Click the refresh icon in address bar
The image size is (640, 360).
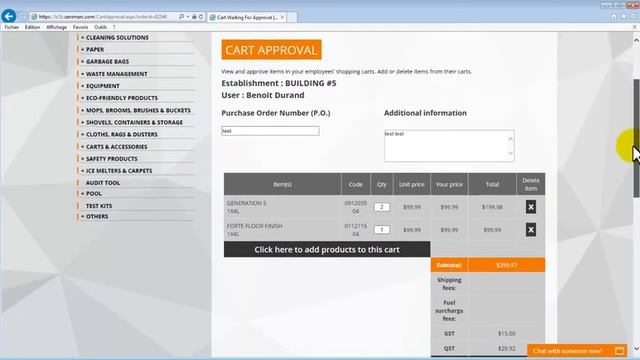pyautogui.click(x=201, y=17)
